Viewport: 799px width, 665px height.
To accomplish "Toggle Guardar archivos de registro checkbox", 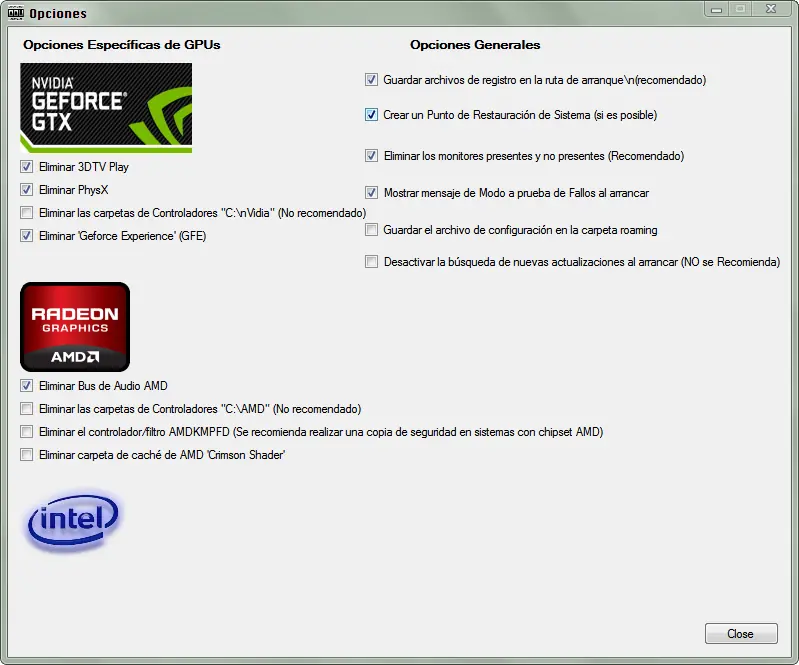I will coord(371,79).
